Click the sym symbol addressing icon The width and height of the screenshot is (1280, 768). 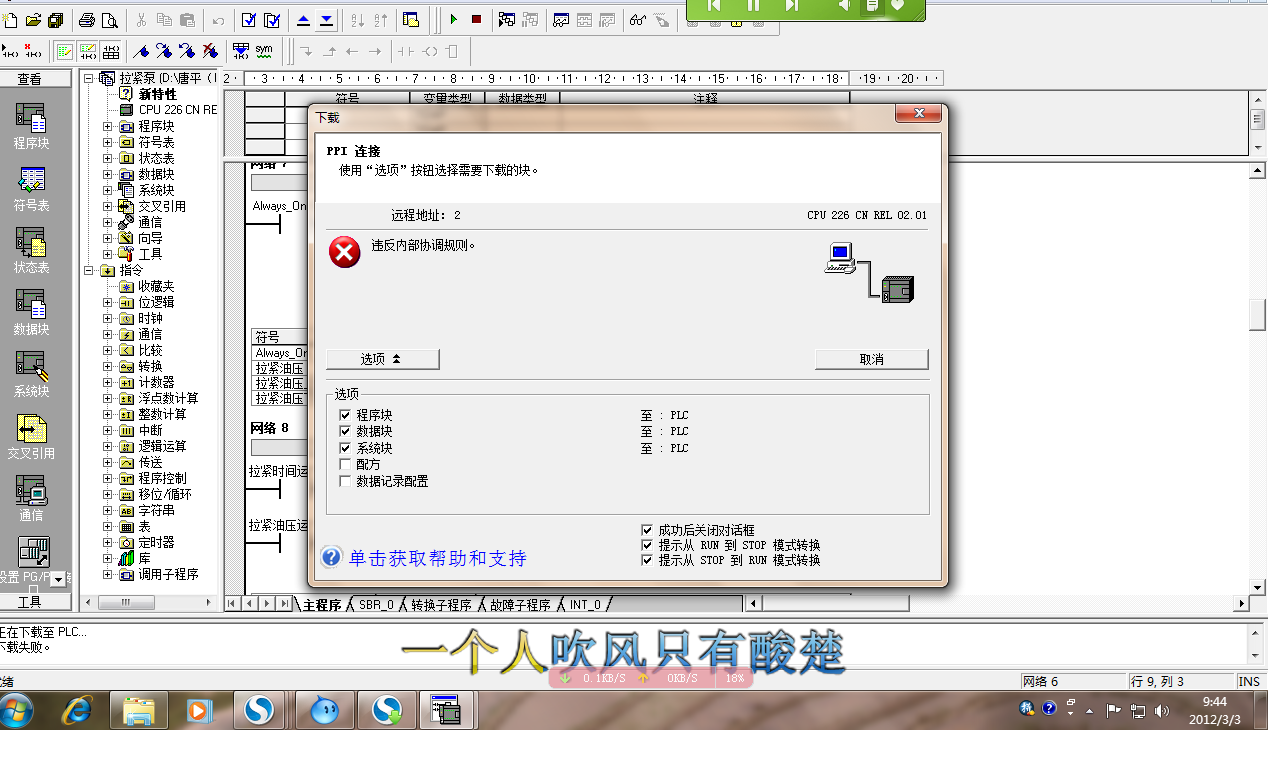(x=264, y=50)
